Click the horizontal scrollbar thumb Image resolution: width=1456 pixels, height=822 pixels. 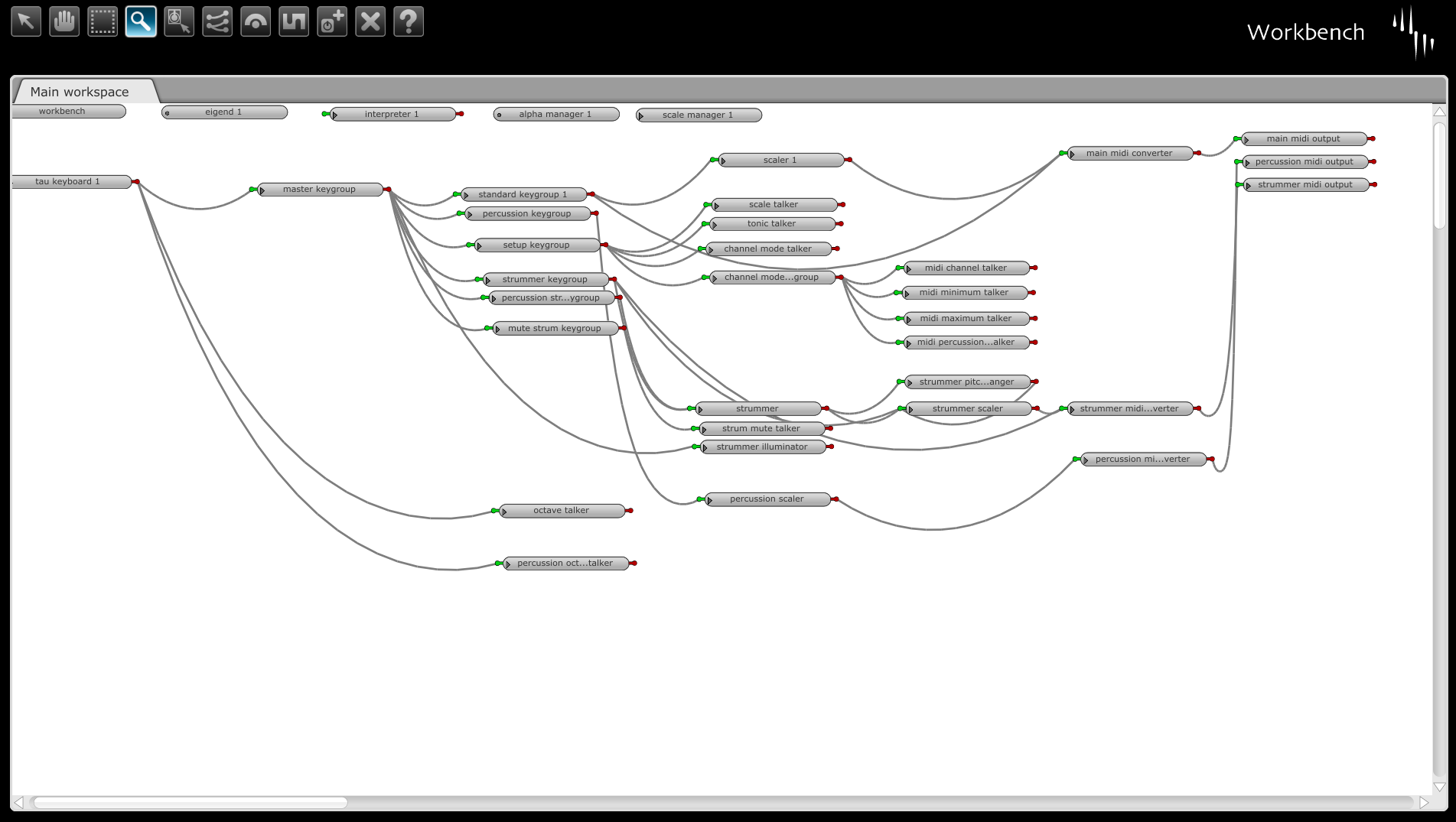click(x=191, y=803)
